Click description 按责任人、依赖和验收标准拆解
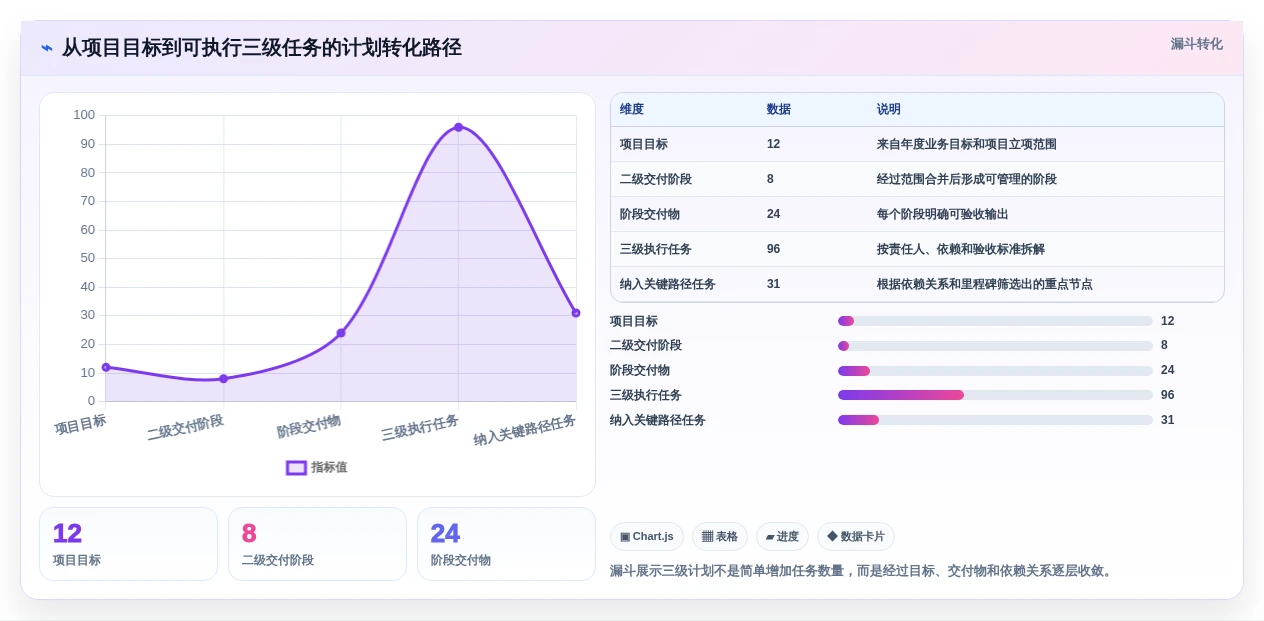 961,249
